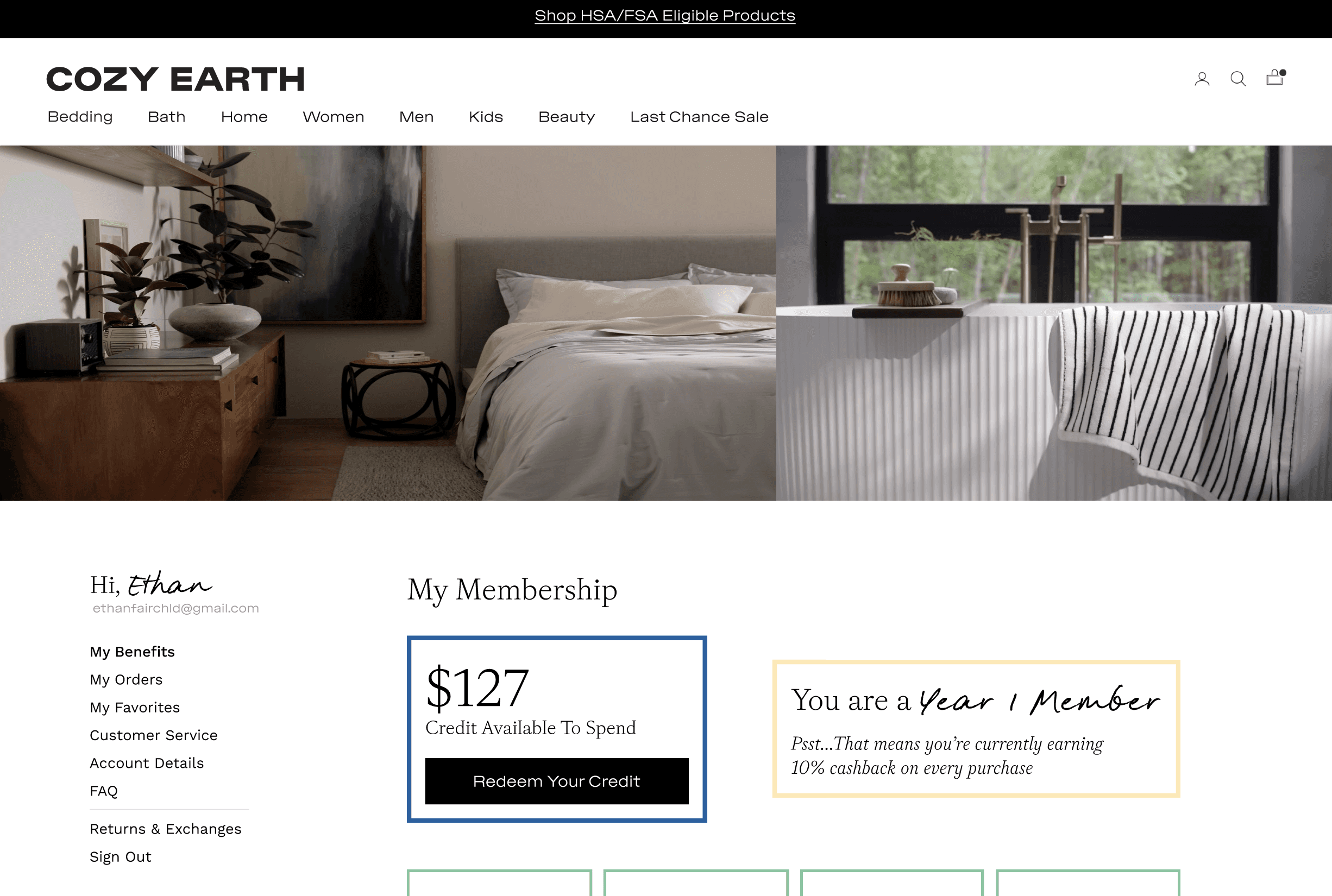1332x896 pixels.
Task: Go to Account Details
Action: [x=147, y=763]
